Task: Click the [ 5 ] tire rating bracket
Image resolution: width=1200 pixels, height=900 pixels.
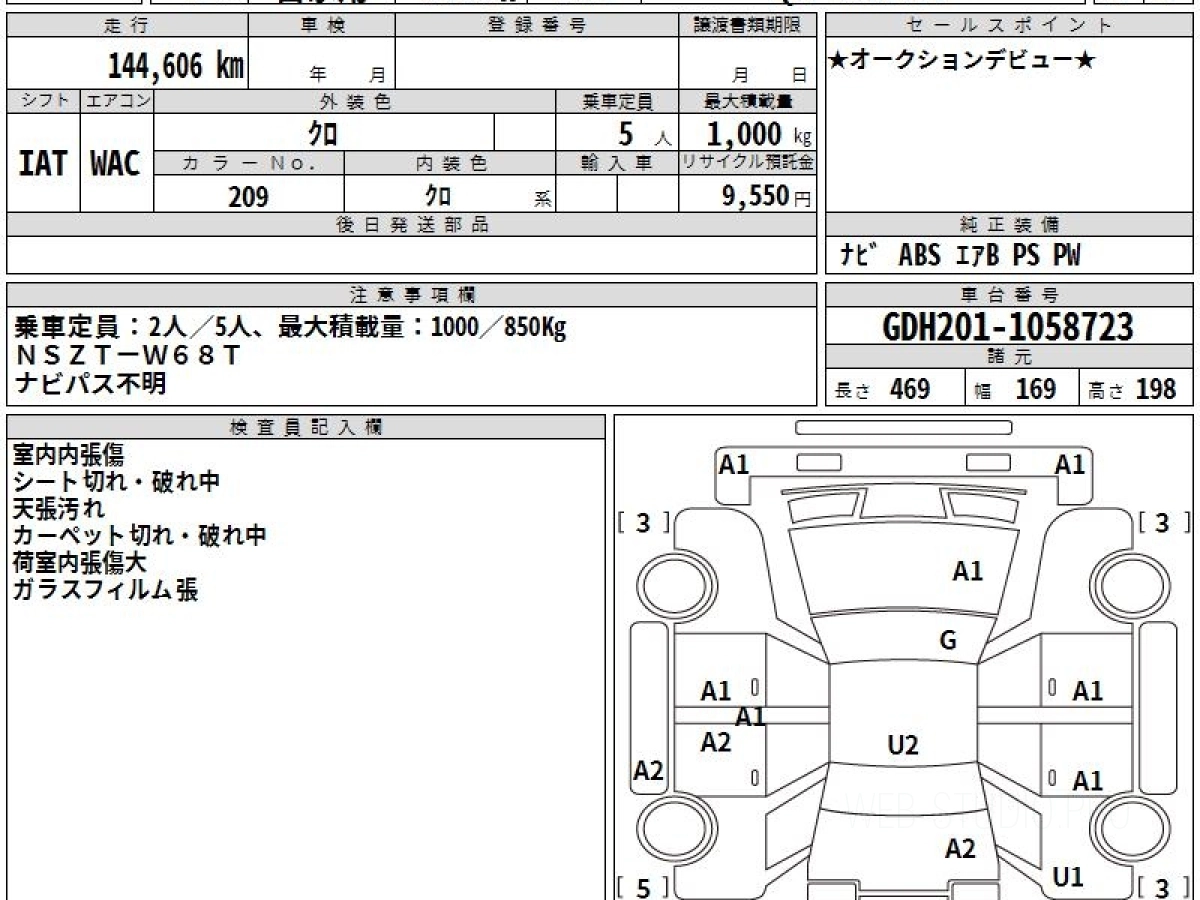Action: point(644,887)
